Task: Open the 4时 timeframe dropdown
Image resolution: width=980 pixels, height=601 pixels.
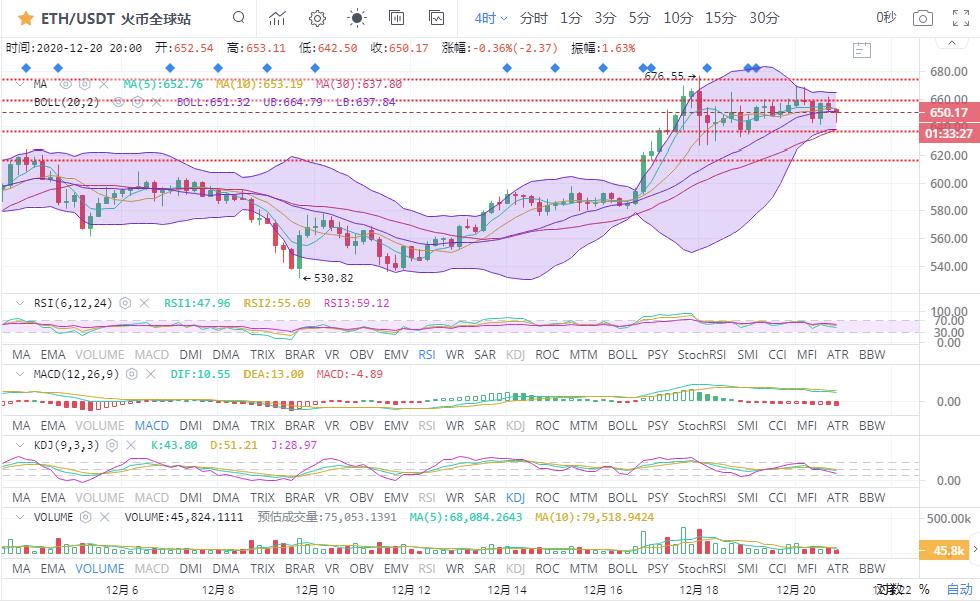Action: (x=491, y=18)
